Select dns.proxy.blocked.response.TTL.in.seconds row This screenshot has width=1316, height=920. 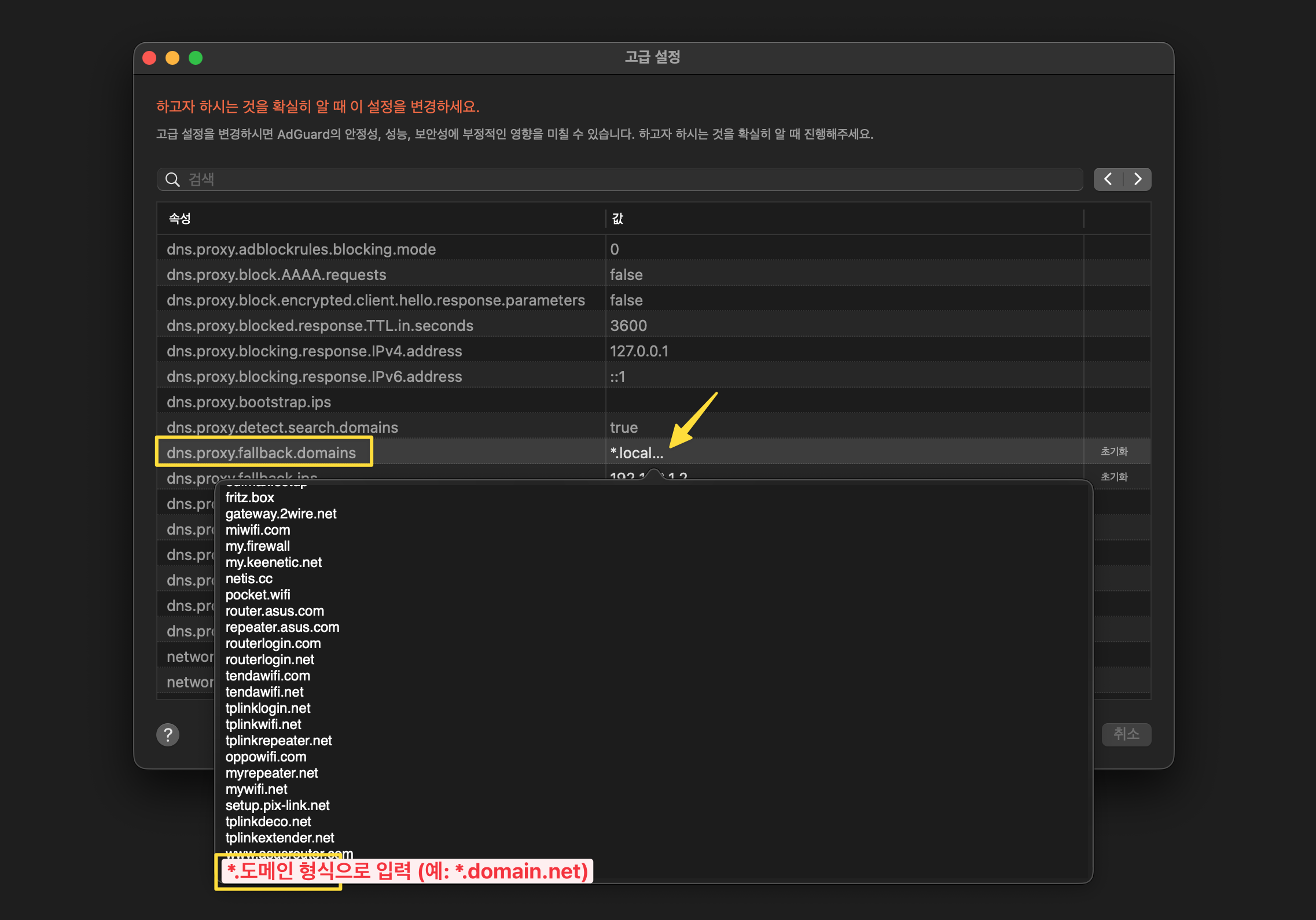pyautogui.click(x=653, y=325)
